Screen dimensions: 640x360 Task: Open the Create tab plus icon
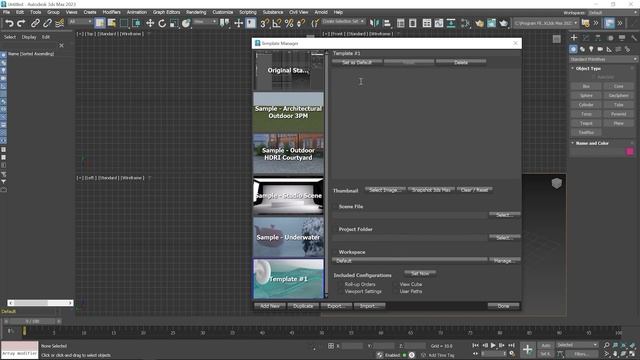[573, 38]
